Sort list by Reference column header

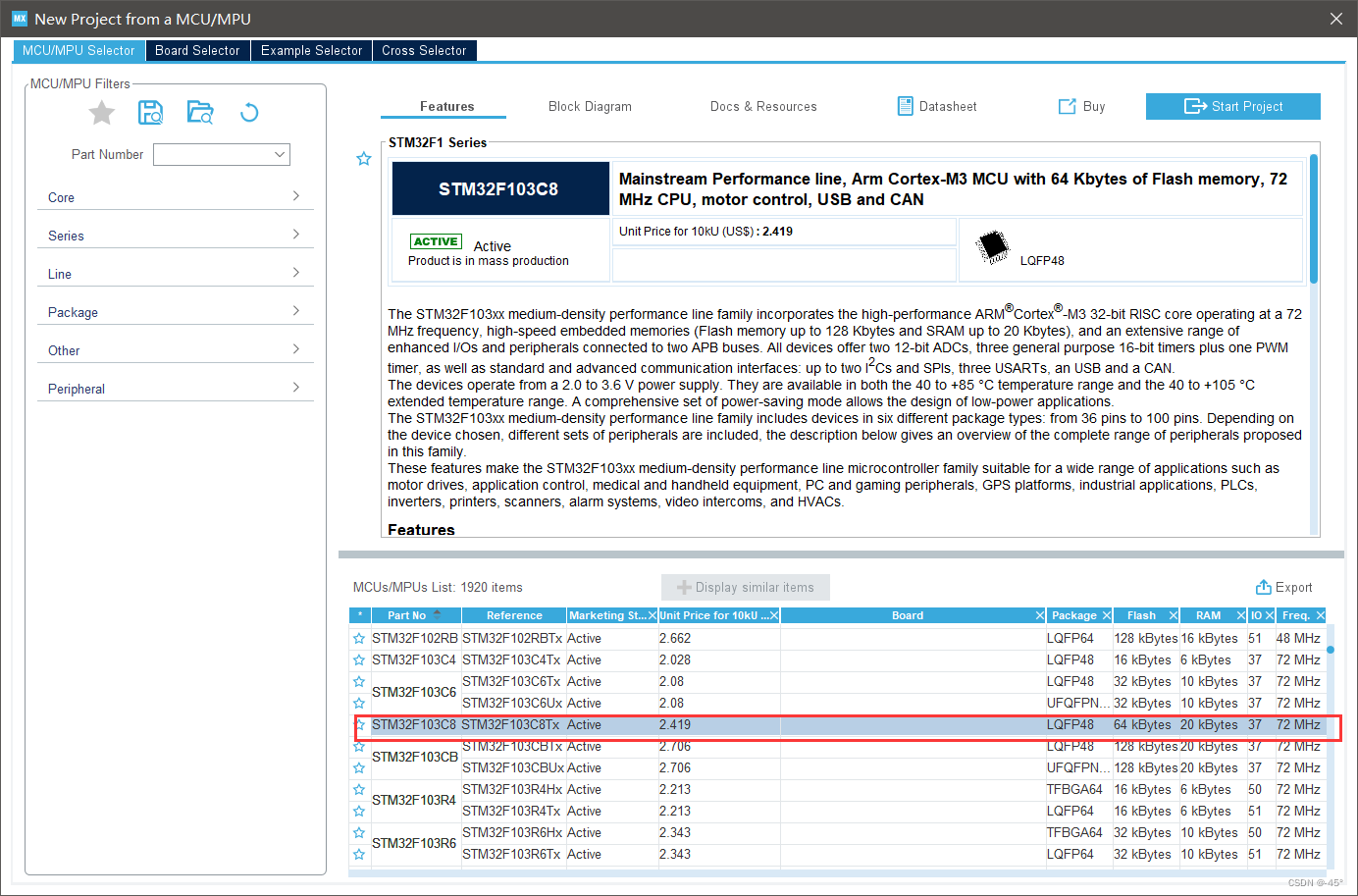click(514, 615)
